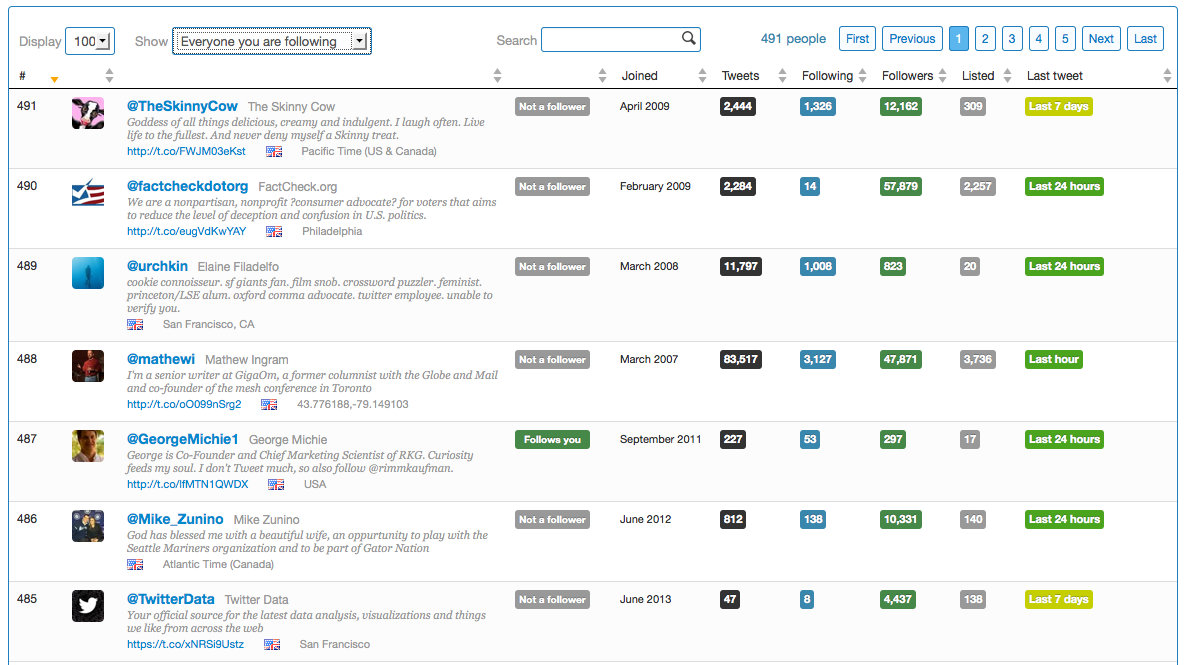The width and height of the screenshot is (1185, 665).
Task: Select page 2
Action: (985, 39)
